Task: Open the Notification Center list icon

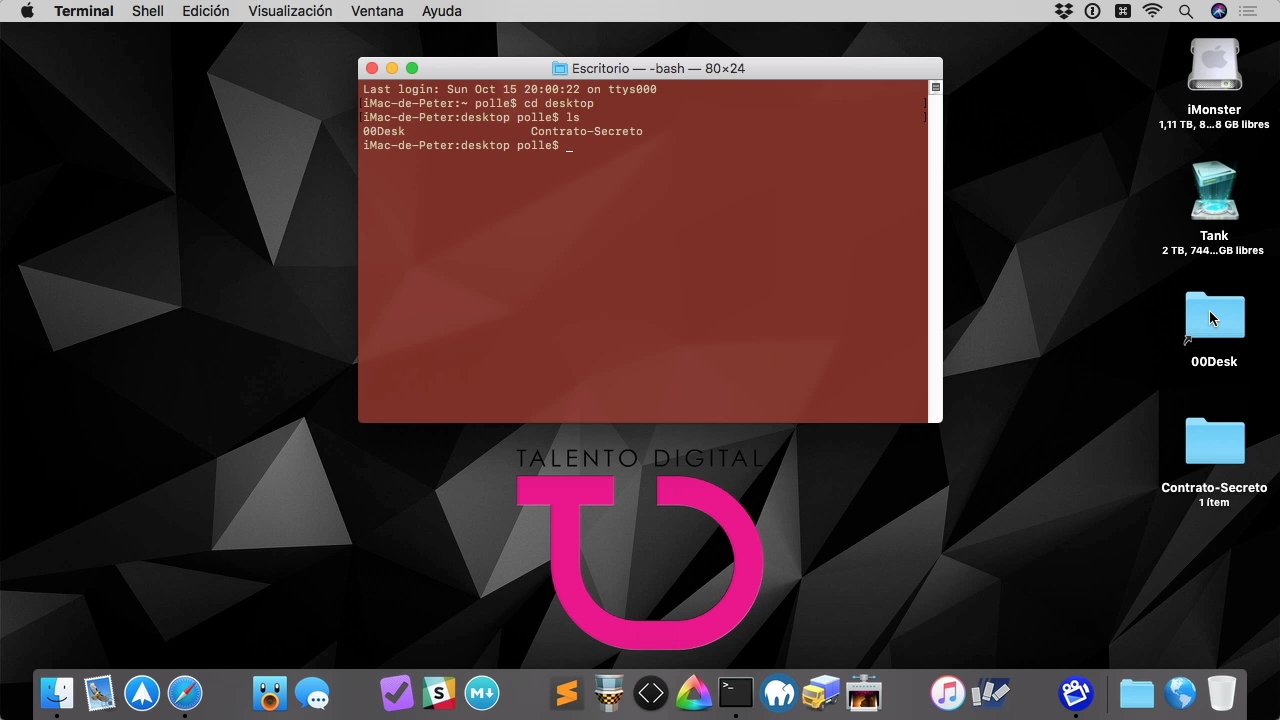Action: pyautogui.click(x=1249, y=11)
